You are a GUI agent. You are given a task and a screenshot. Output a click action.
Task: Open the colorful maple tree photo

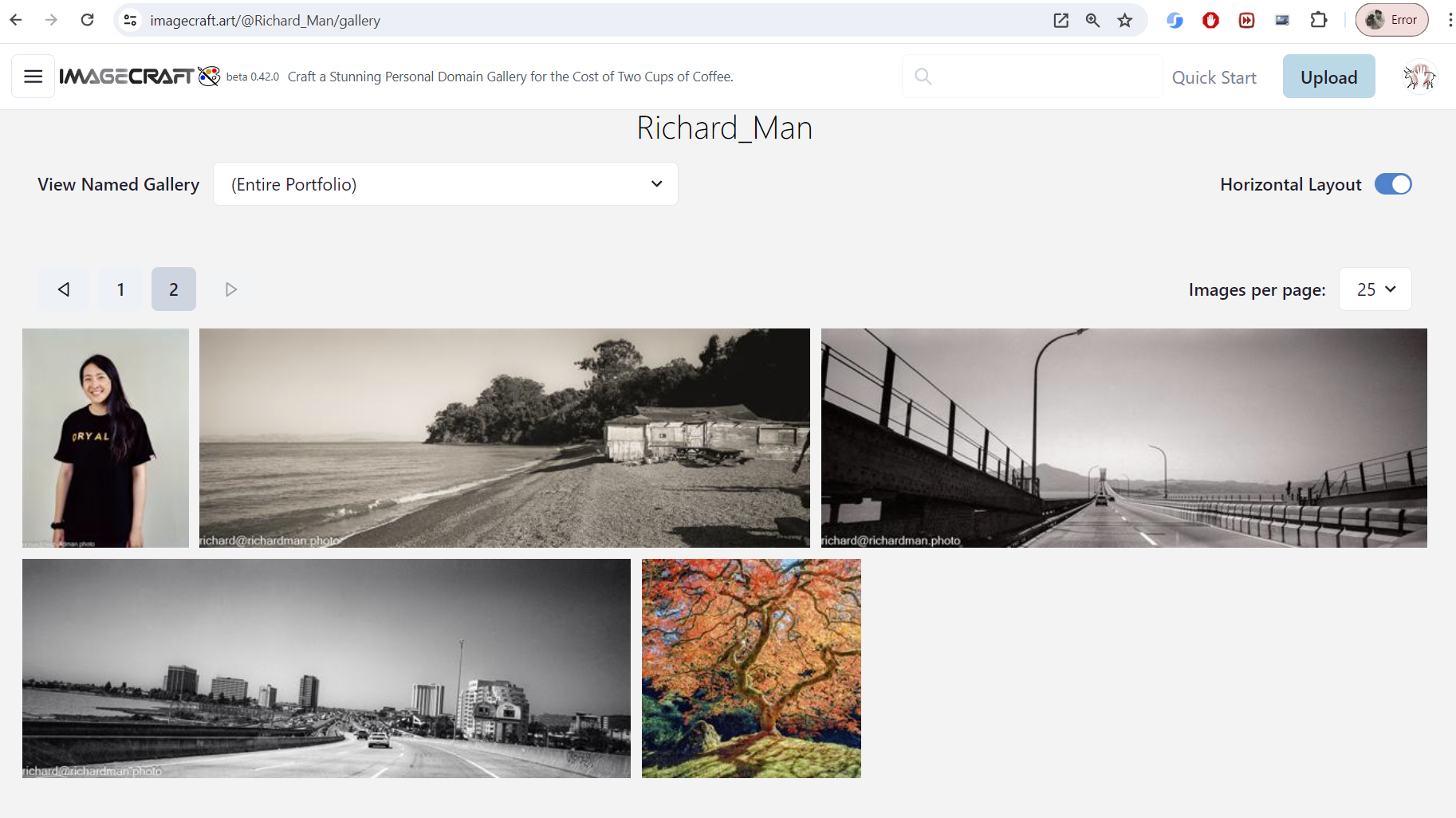click(751, 668)
